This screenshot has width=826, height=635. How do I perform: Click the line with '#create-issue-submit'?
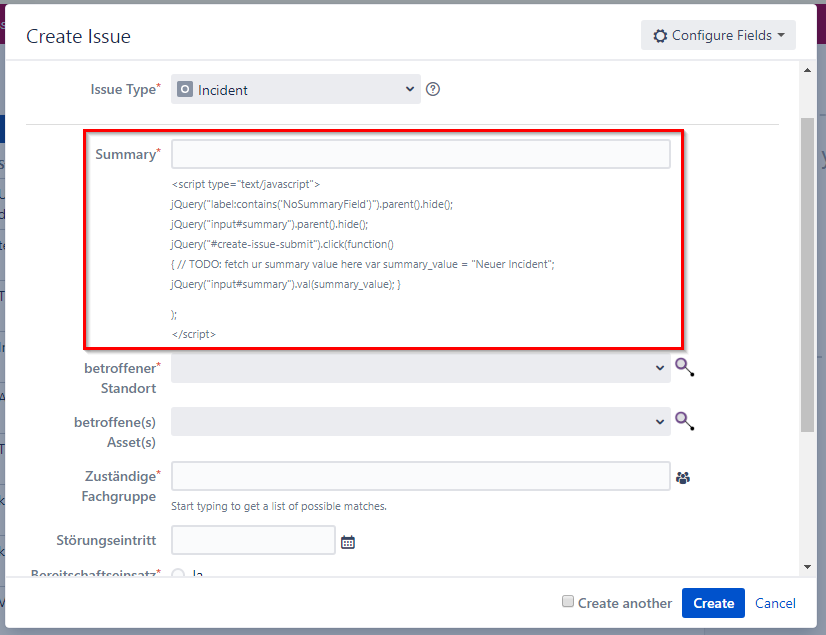pos(282,245)
